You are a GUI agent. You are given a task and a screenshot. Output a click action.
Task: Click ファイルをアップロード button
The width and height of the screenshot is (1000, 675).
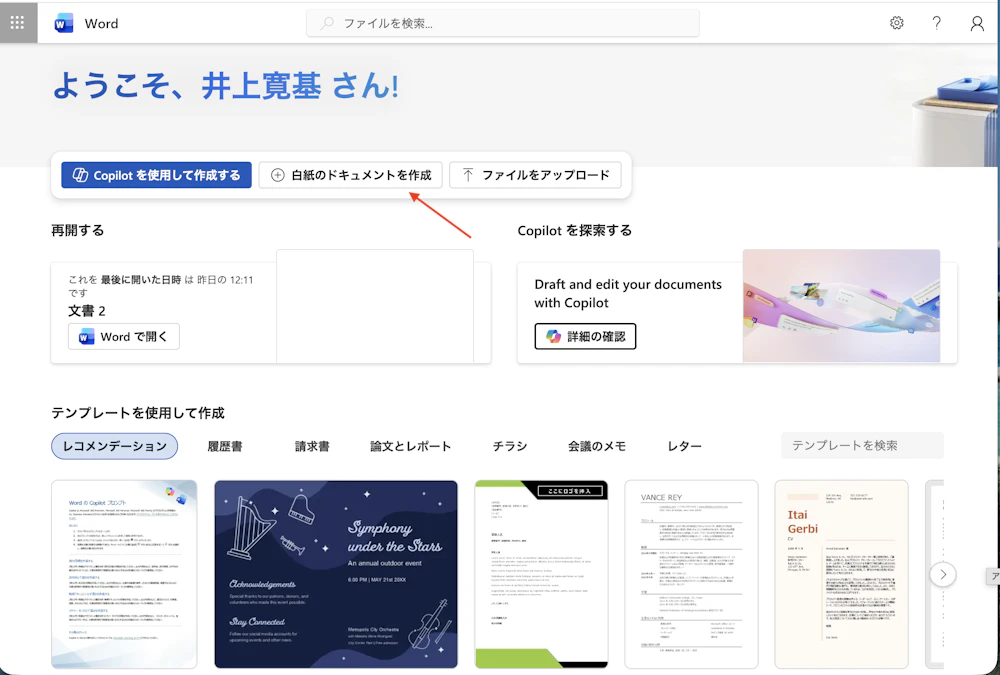coord(535,175)
